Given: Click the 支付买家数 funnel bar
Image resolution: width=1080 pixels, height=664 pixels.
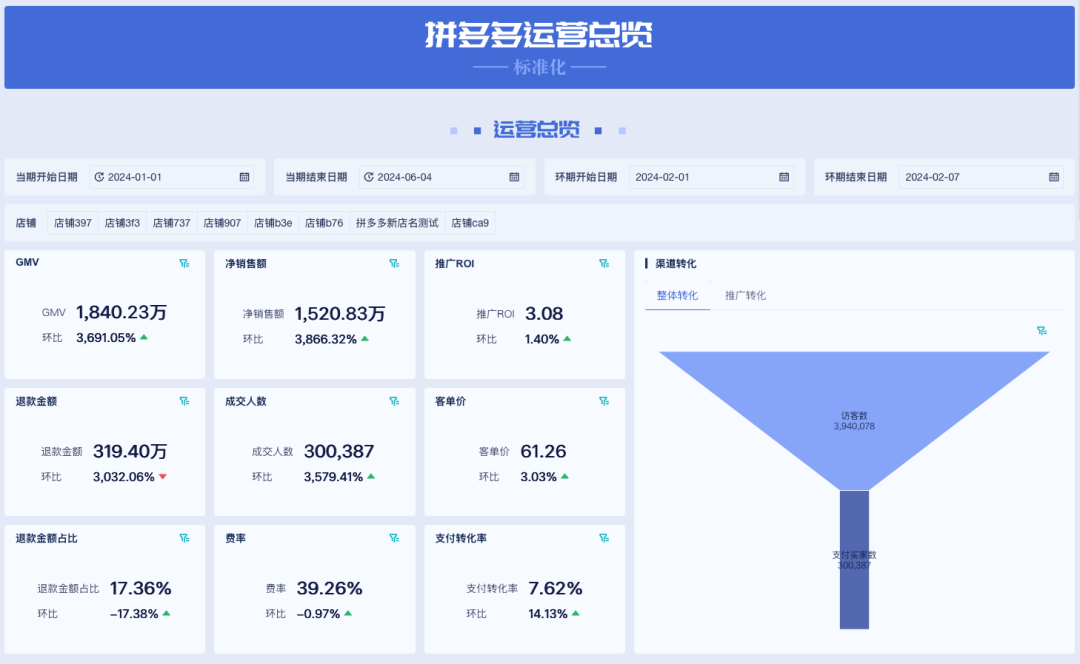Looking at the screenshot, I should click(x=854, y=559).
